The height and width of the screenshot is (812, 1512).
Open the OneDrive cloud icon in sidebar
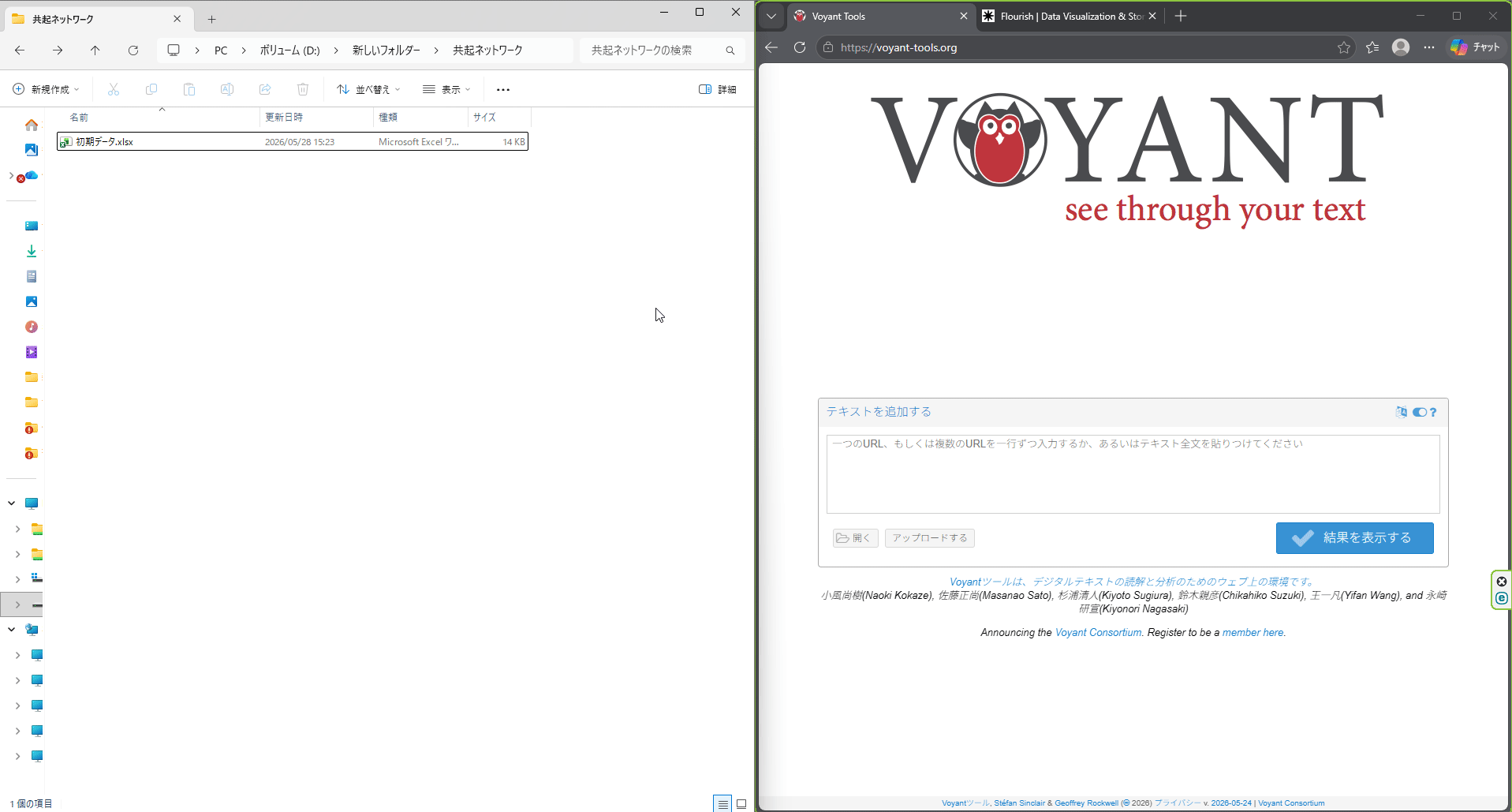(32, 175)
